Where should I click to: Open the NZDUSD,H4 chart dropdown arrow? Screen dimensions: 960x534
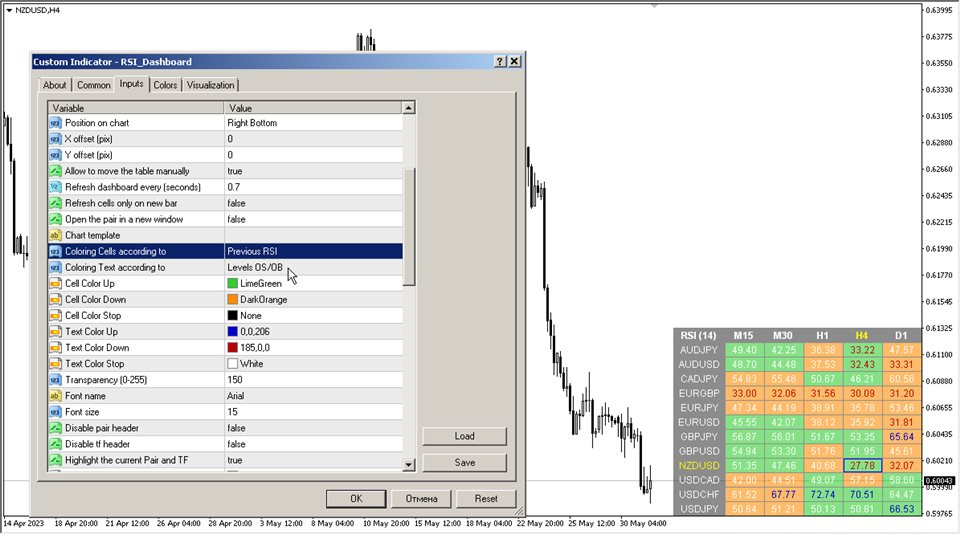[9, 10]
